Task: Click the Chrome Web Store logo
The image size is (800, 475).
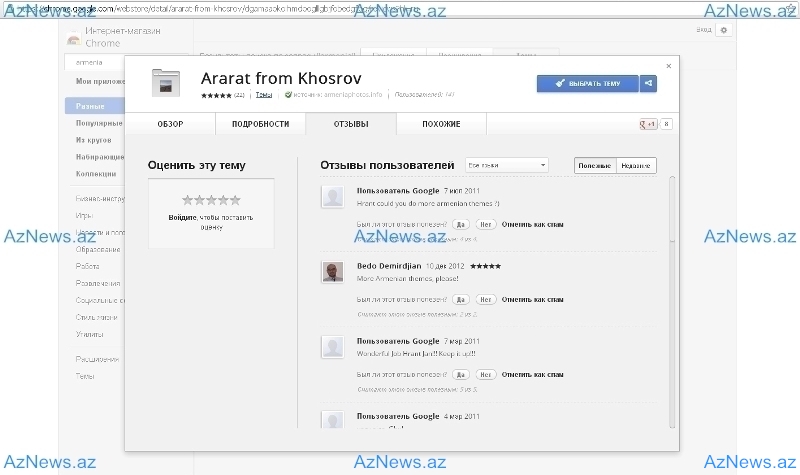Action: [x=74, y=37]
